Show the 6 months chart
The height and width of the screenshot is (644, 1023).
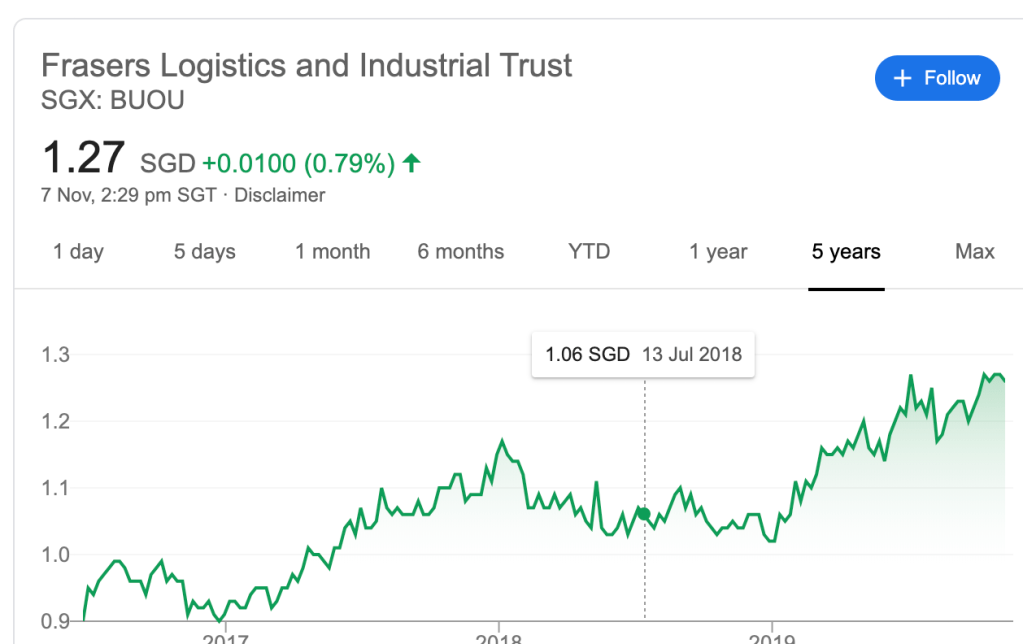tap(460, 252)
